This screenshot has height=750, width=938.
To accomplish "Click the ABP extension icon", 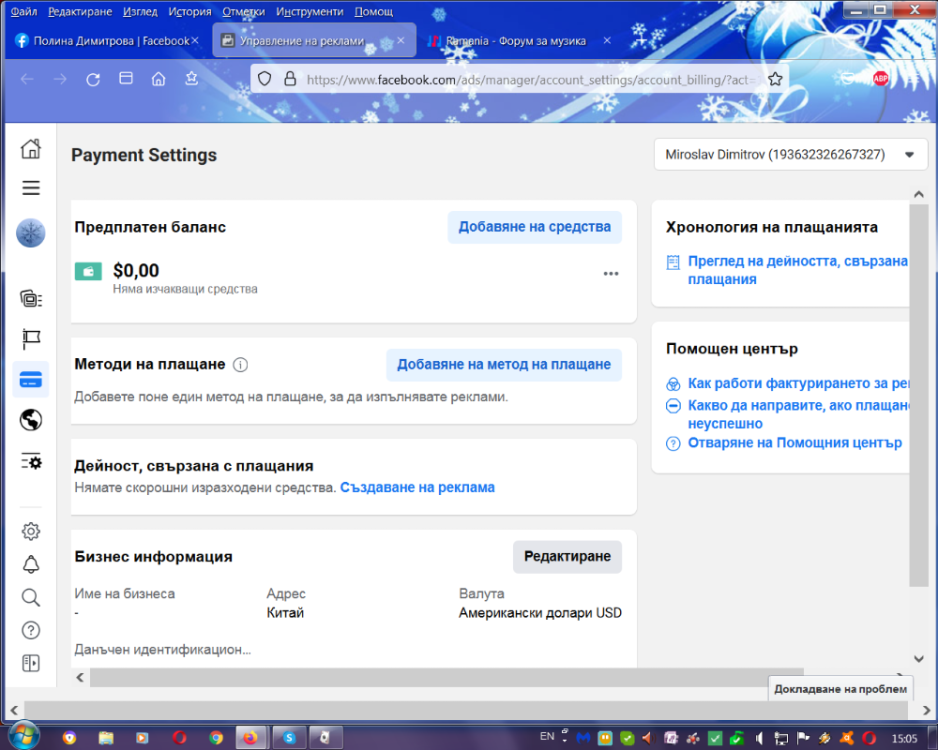I will point(880,78).
